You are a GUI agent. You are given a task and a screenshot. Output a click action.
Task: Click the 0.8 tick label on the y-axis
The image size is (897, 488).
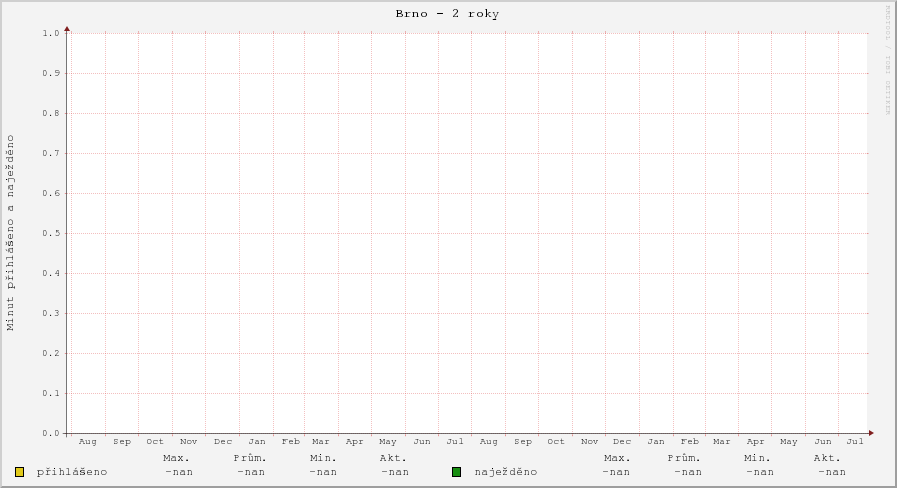tap(52, 113)
